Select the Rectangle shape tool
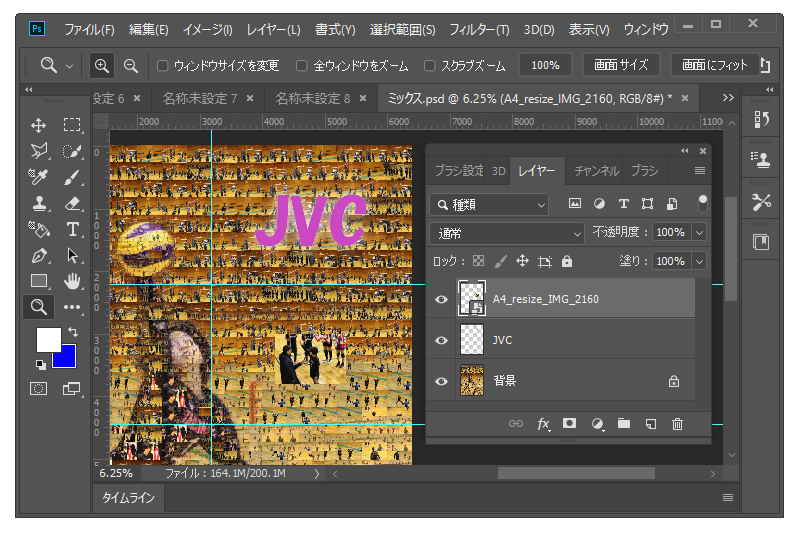The width and height of the screenshot is (800, 533). [39, 281]
